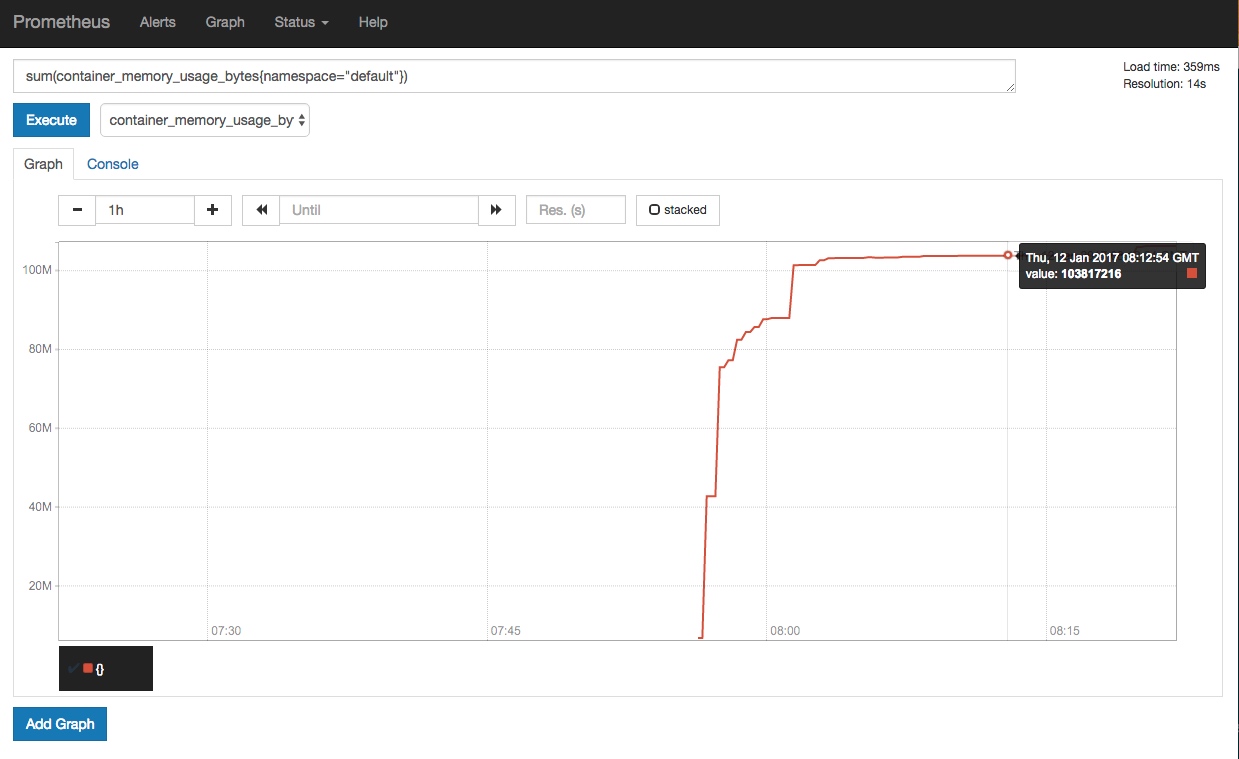Viewport: 1239px width, 759px height.
Task: Click the Add Graph button
Action: [x=60, y=724]
